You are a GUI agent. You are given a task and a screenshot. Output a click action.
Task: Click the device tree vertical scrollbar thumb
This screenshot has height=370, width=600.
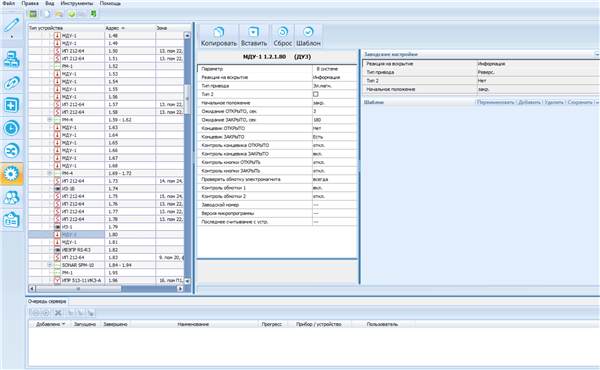[187, 98]
